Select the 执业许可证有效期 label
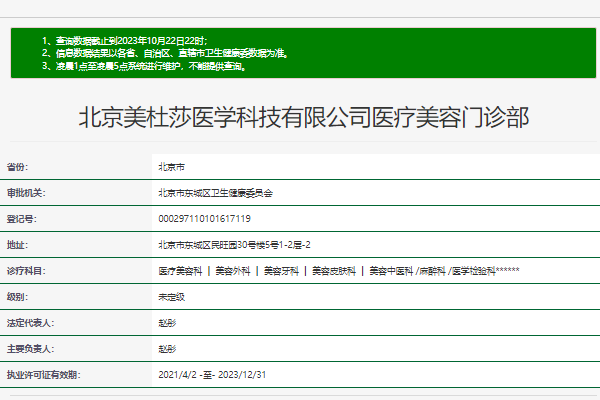The width and height of the screenshot is (600, 400). point(43,375)
